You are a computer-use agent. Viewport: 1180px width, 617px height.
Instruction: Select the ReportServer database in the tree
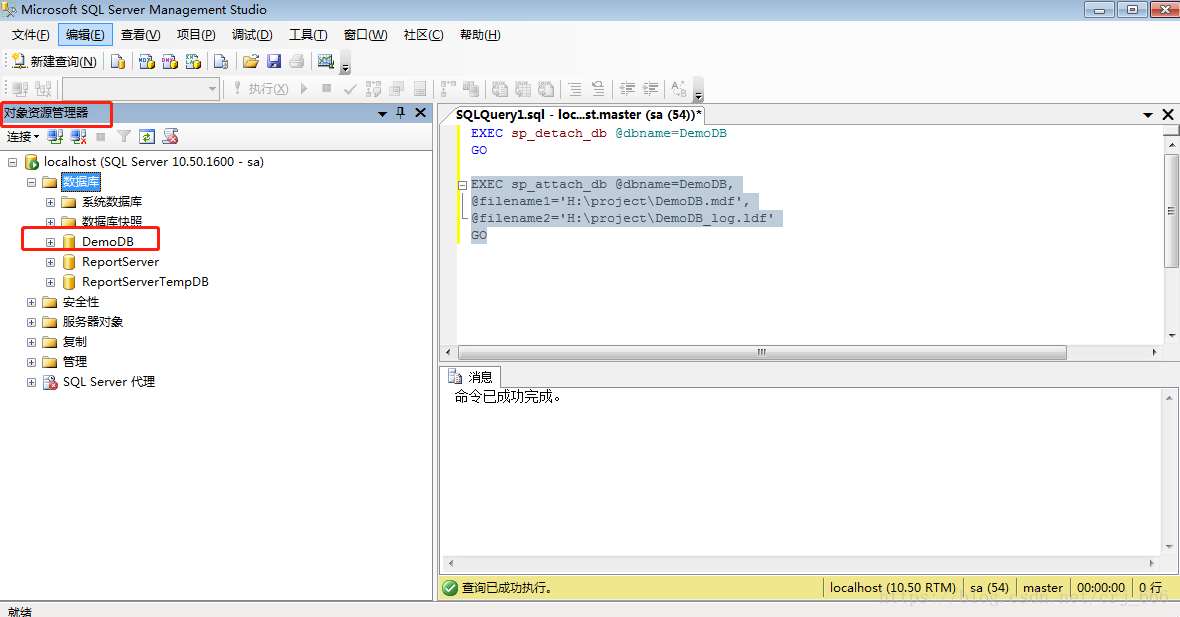point(120,262)
